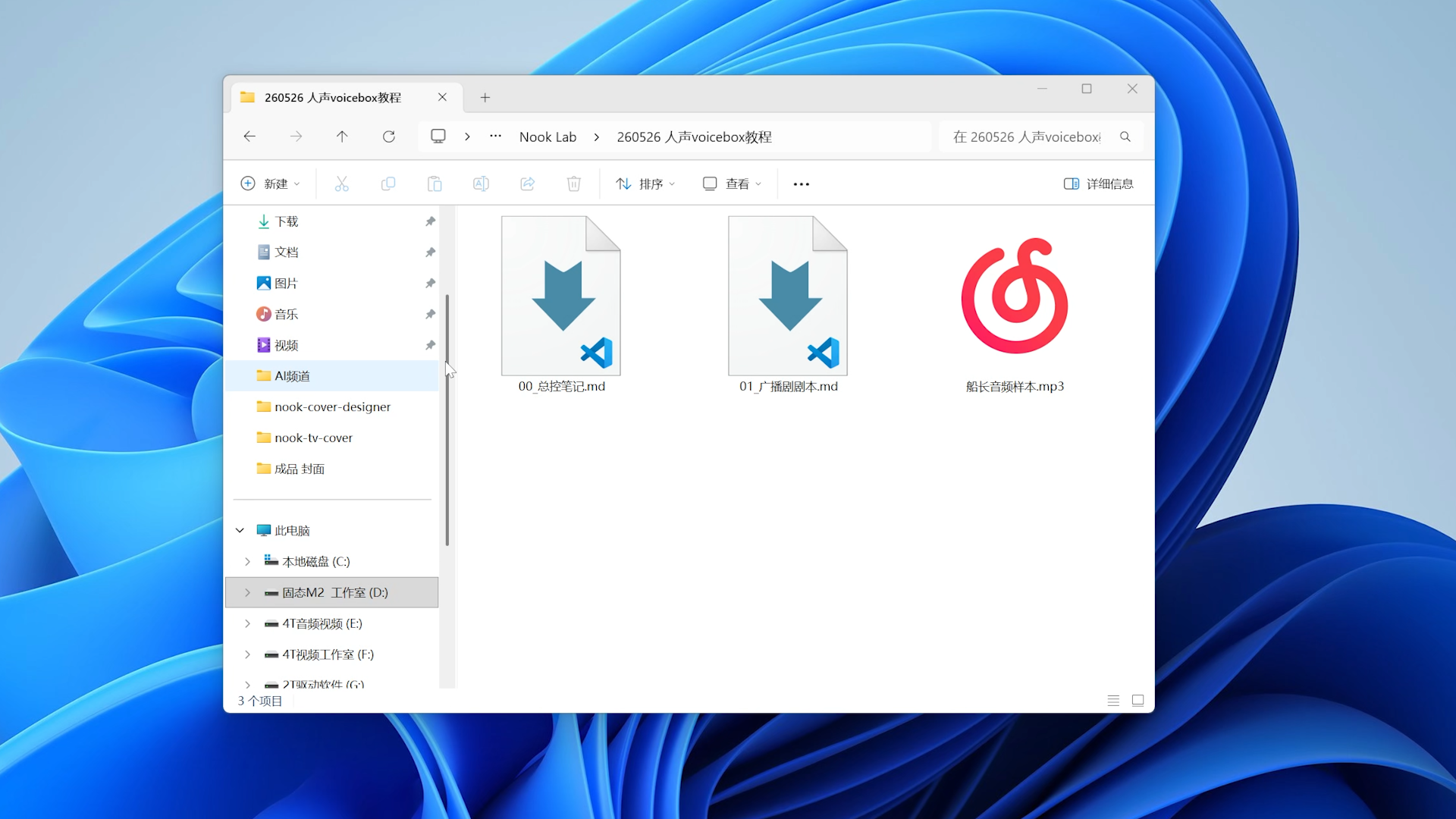
Task: Go back to the previous folder
Action: (x=249, y=136)
